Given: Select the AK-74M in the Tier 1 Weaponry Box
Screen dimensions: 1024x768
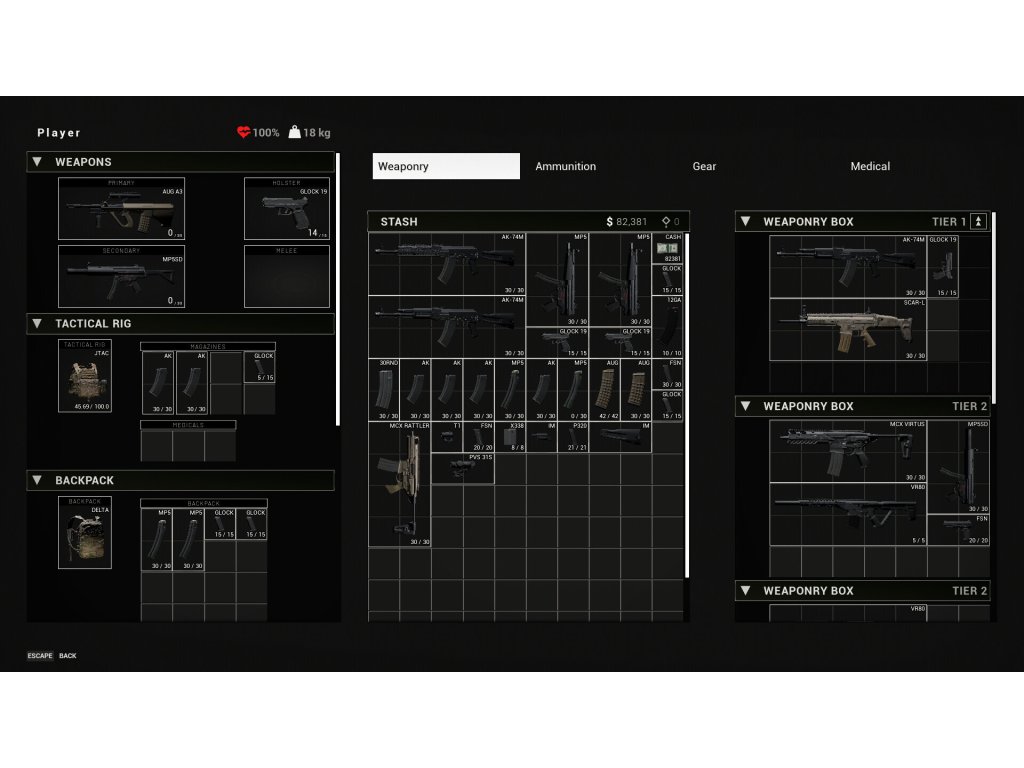Looking at the screenshot, I should [x=848, y=266].
